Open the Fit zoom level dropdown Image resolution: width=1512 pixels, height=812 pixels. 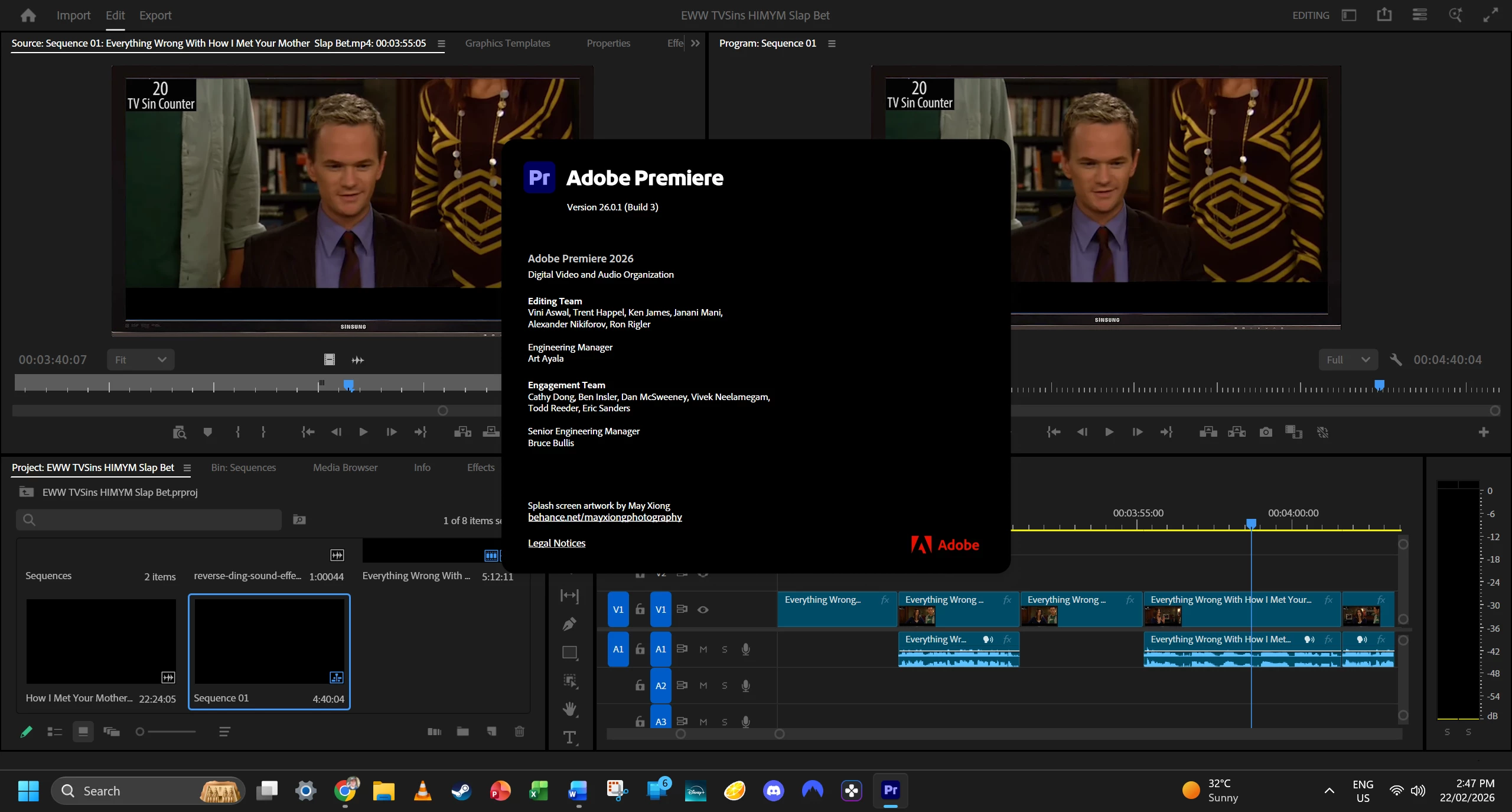[141, 360]
